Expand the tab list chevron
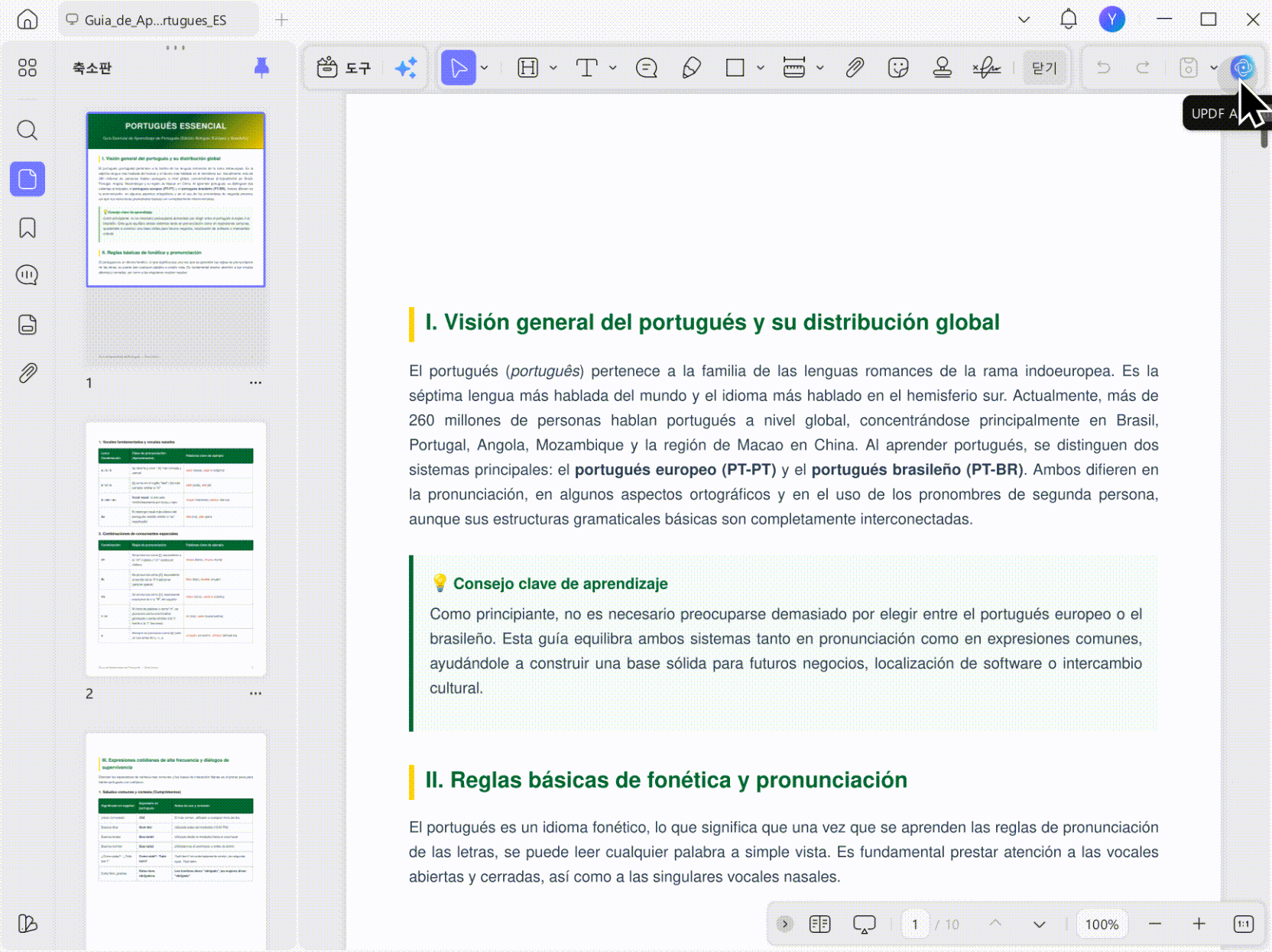Image resolution: width=1272 pixels, height=952 pixels. click(1024, 19)
